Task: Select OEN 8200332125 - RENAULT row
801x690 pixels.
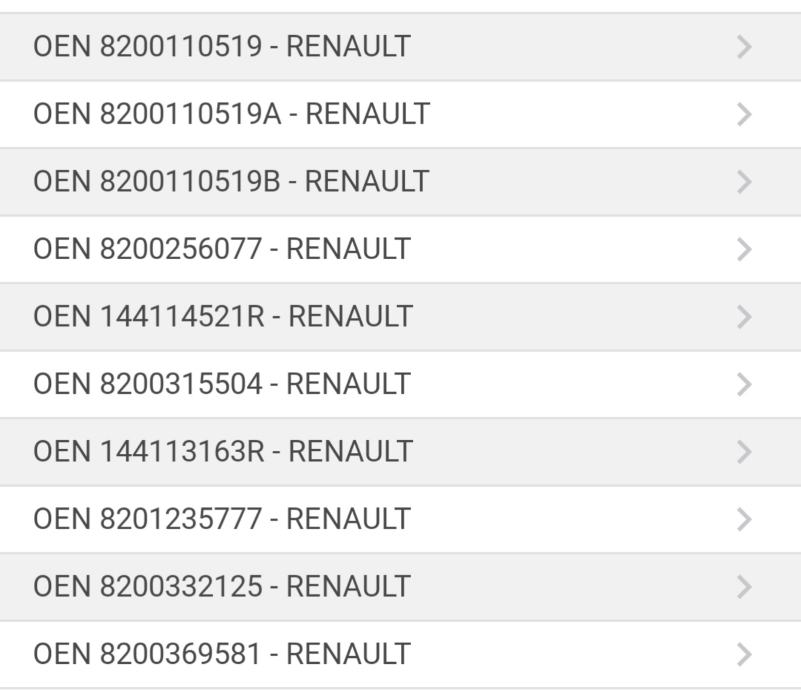Action: [x=222, y=586]
